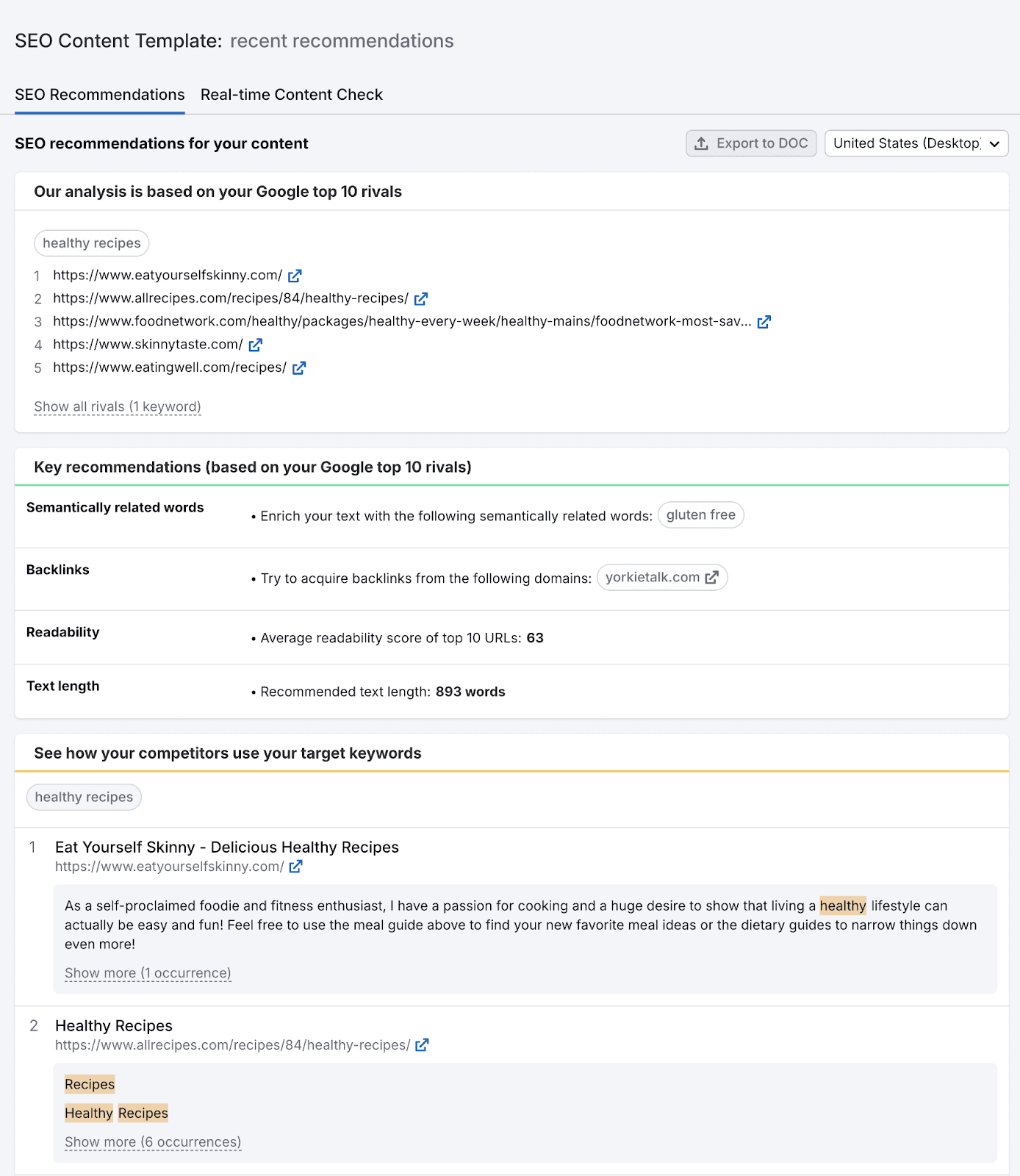Select the SEO Recommendations tab
Image resolution: width=1020 pixels, height=1176 pixels.
tap(99, 95)
